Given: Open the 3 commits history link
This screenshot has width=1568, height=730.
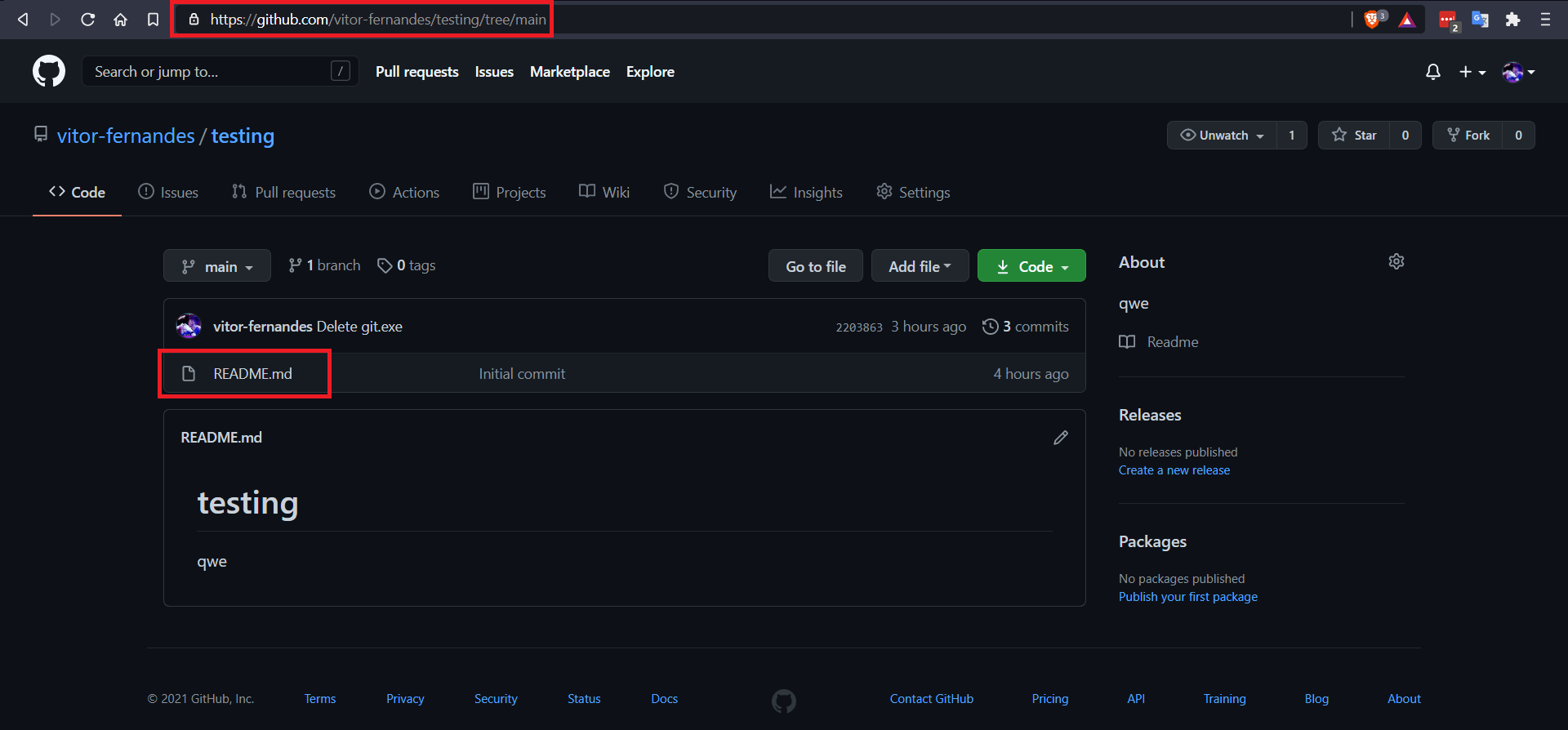Looking at the screenshot, I should tap(1026, 327).
